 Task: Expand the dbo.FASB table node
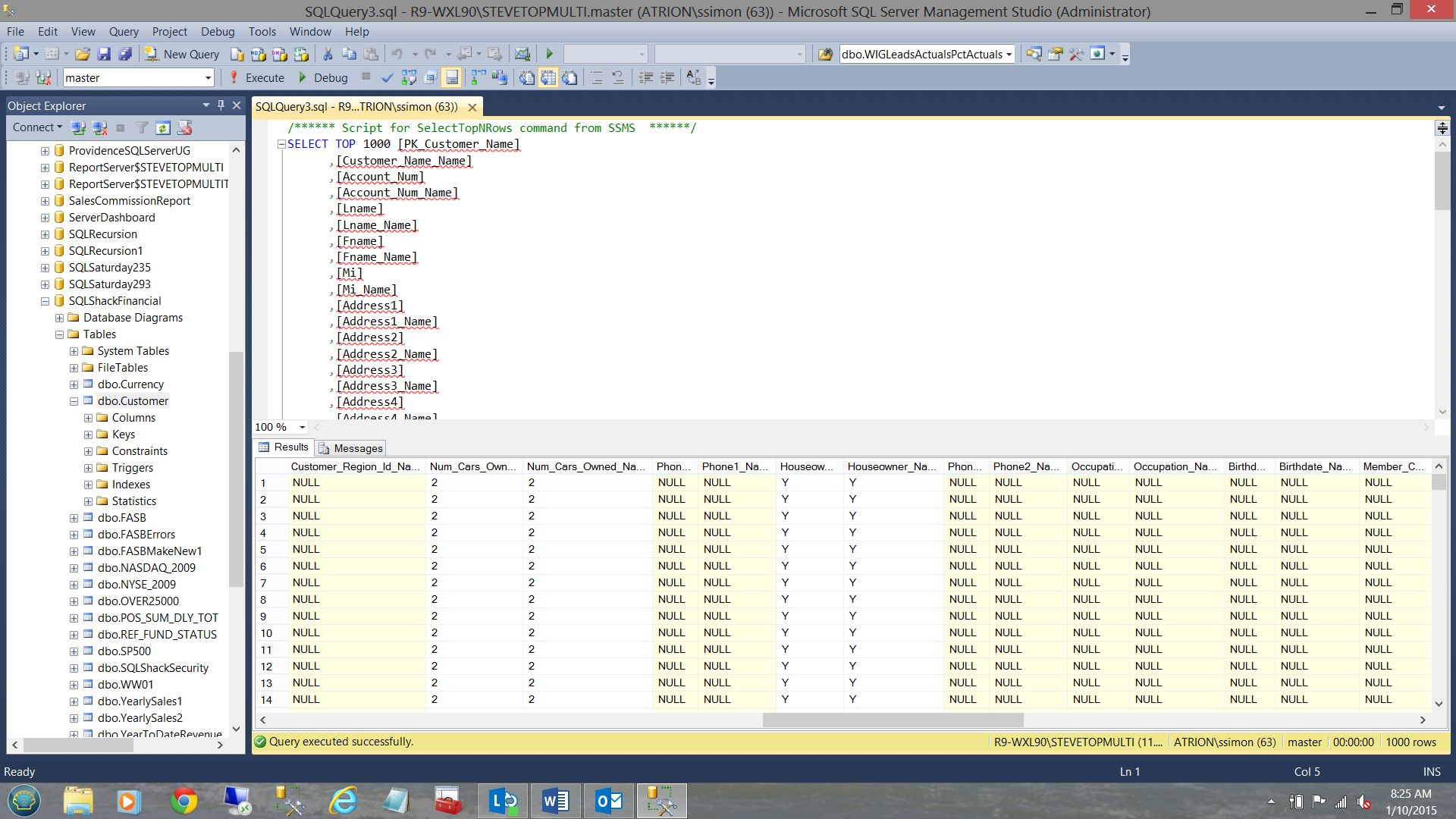tap(74, 518)
